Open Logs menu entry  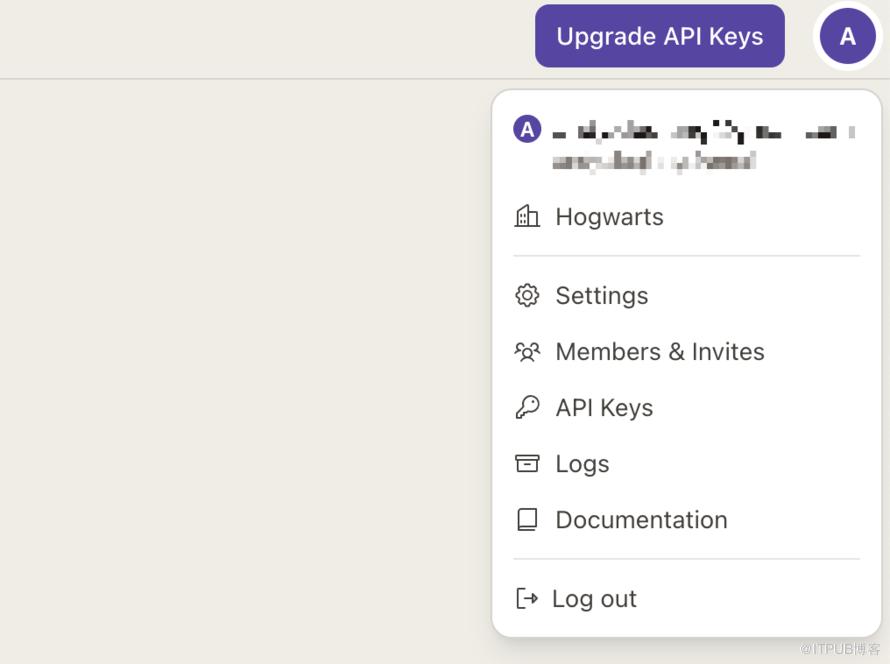pos(582,464)
